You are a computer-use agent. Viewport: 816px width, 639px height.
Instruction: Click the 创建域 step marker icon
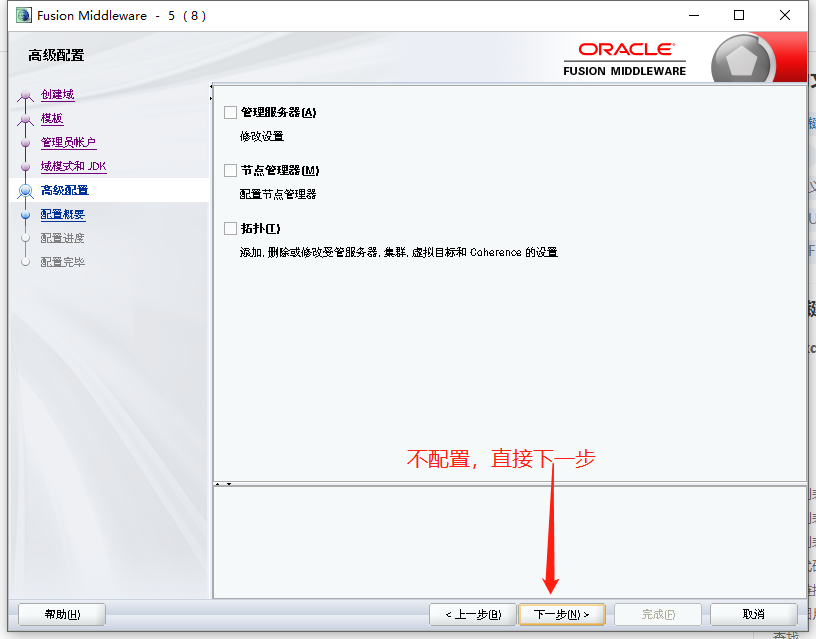click(x=26, y=96)
